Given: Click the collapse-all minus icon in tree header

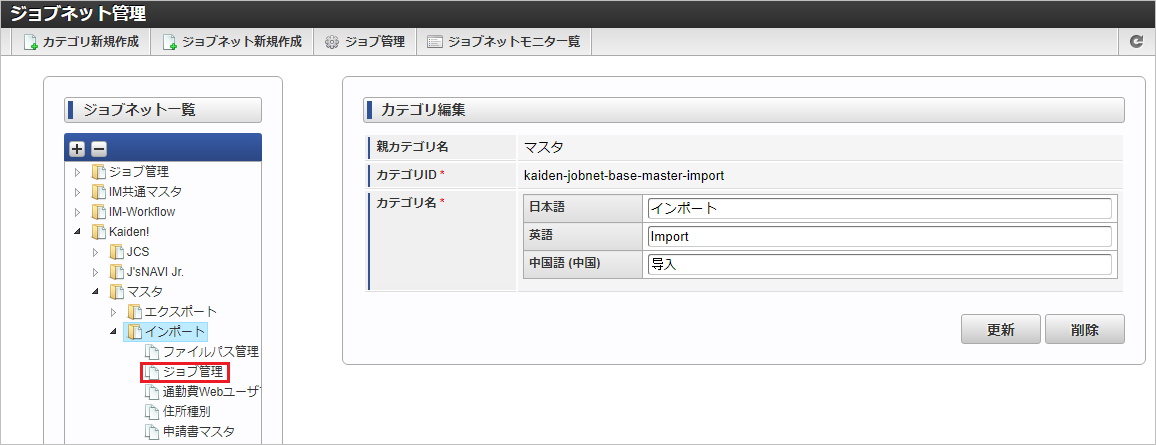Looking at the screenshot, I should coord(98,149).
